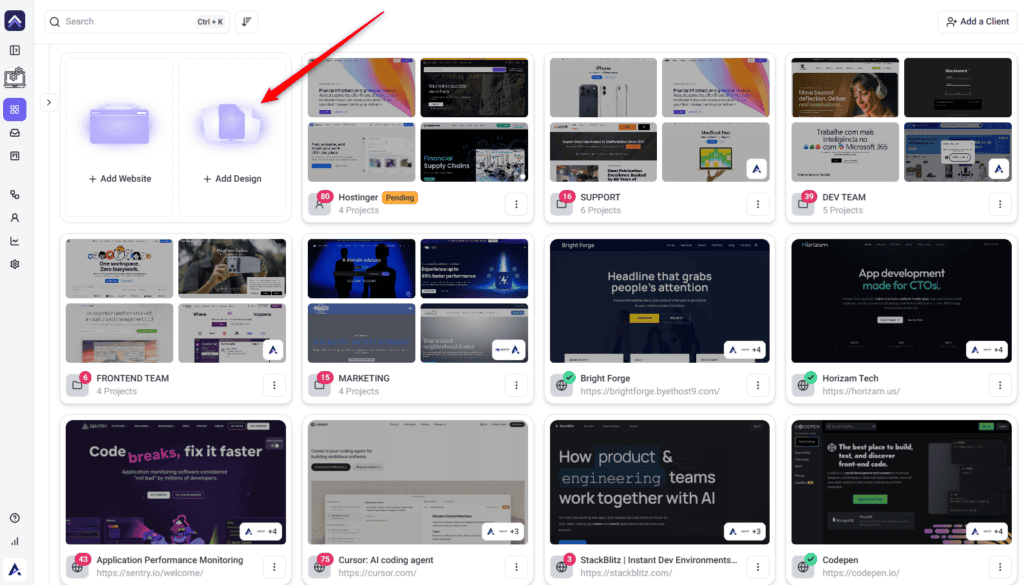The height and width of the screenshot is (585, 1024).
Task: Open the panel layout icon in sidebar
Action: (14, 50)
